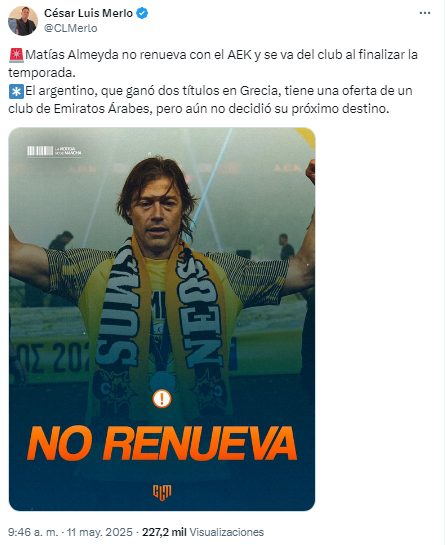The width and height of the screenshot is (445, 545).
Task: Open the attached Almeyda photo
Action: coord(162,319)
